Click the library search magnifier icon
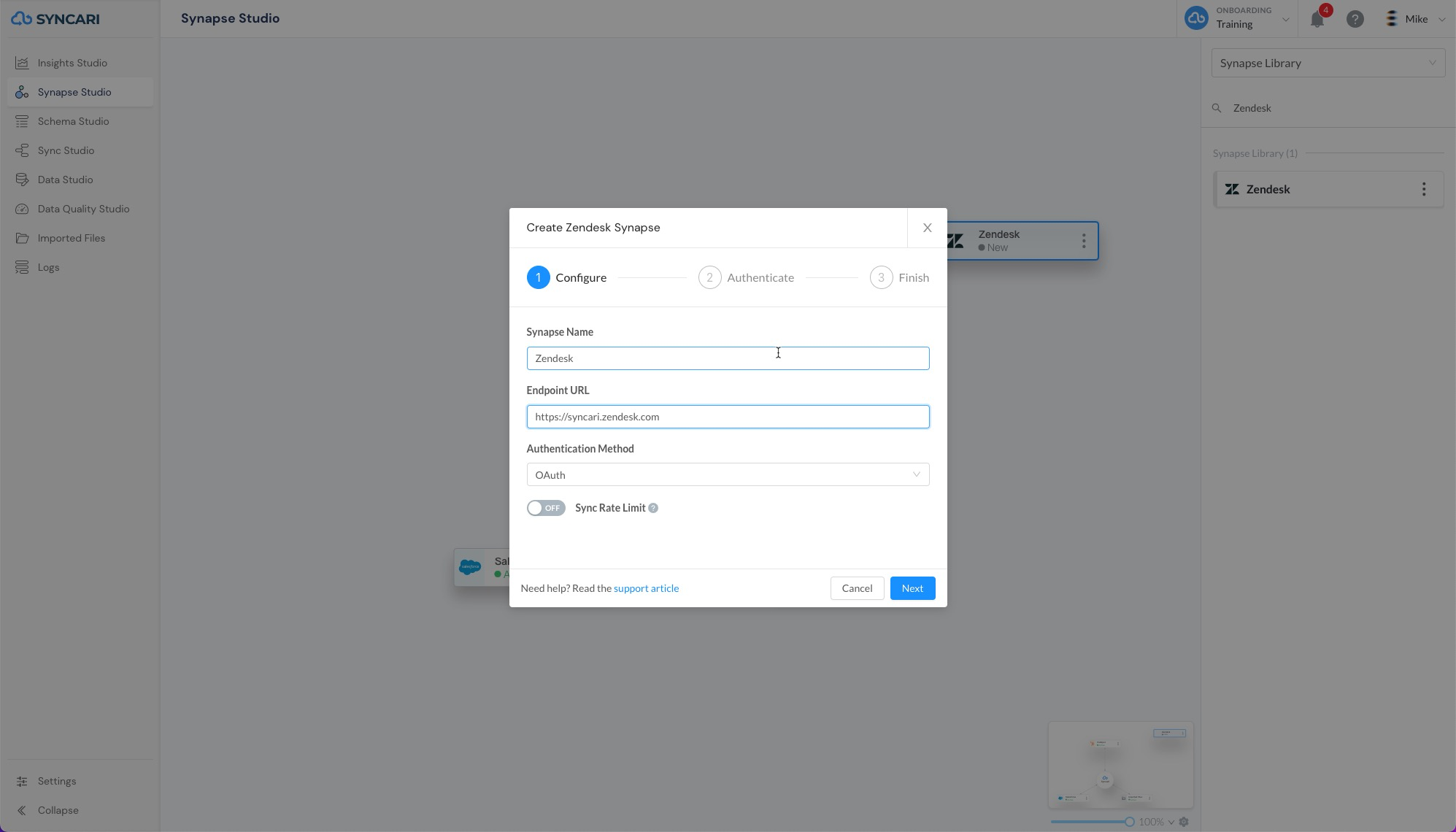 [x=1217, y=108]
